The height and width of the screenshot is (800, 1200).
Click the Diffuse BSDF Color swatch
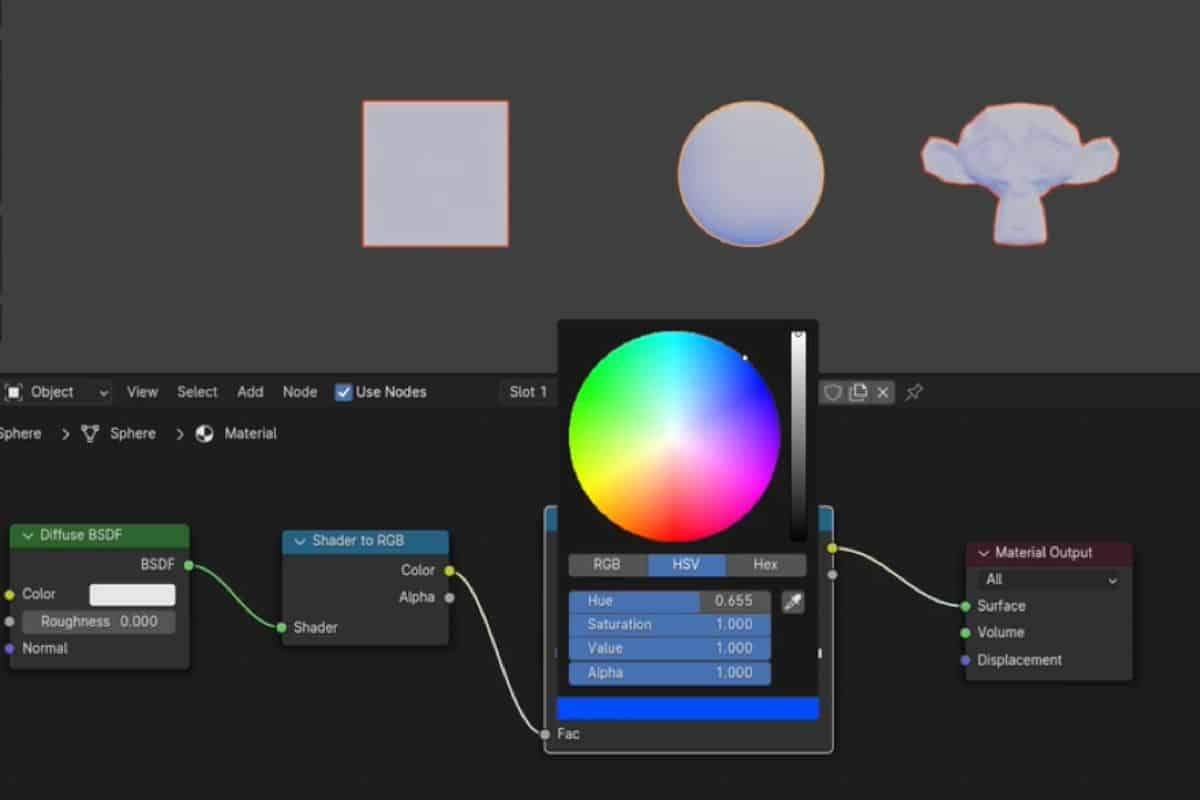pos(131,593)
